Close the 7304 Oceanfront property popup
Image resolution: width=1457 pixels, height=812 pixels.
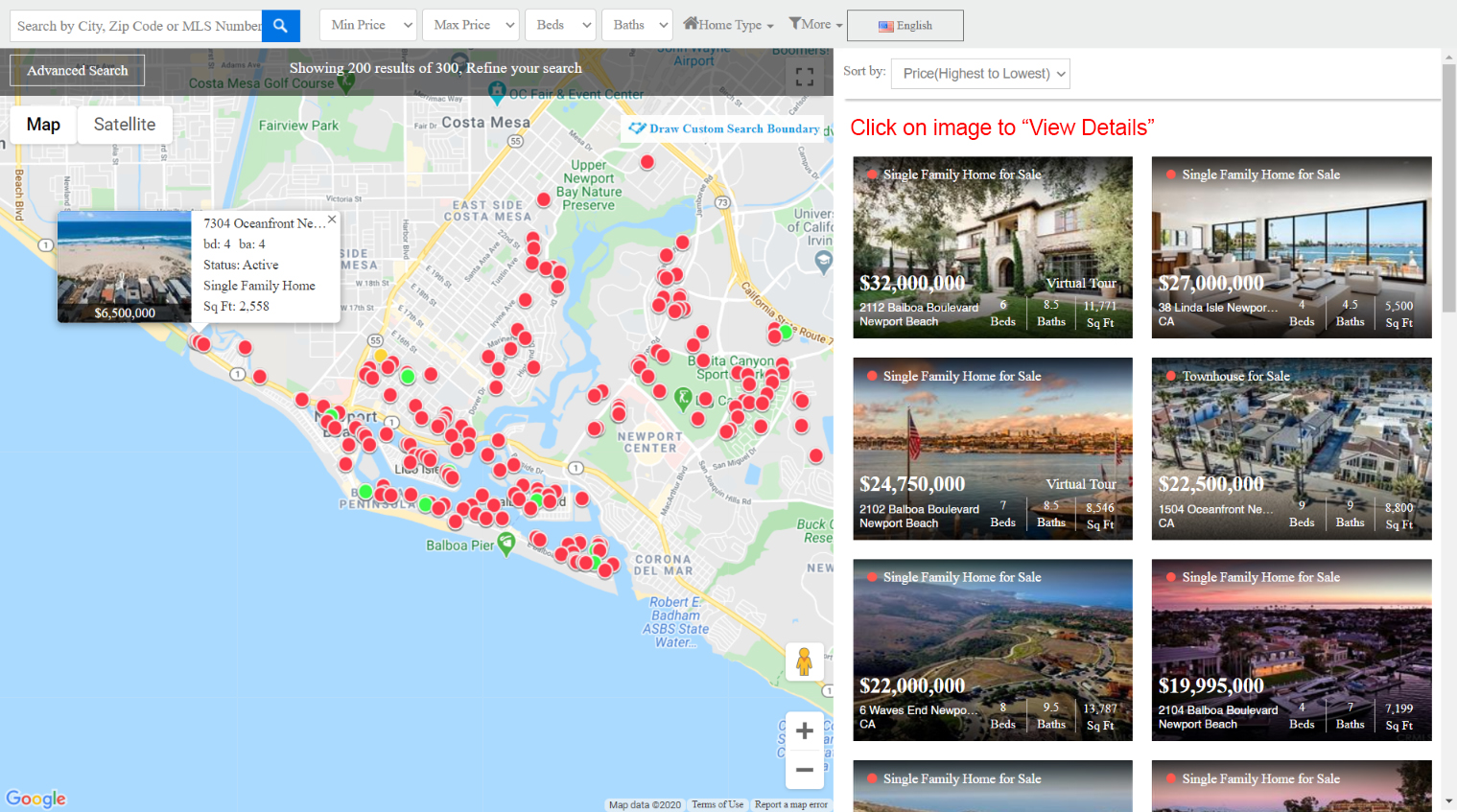(x=332, y=220)
